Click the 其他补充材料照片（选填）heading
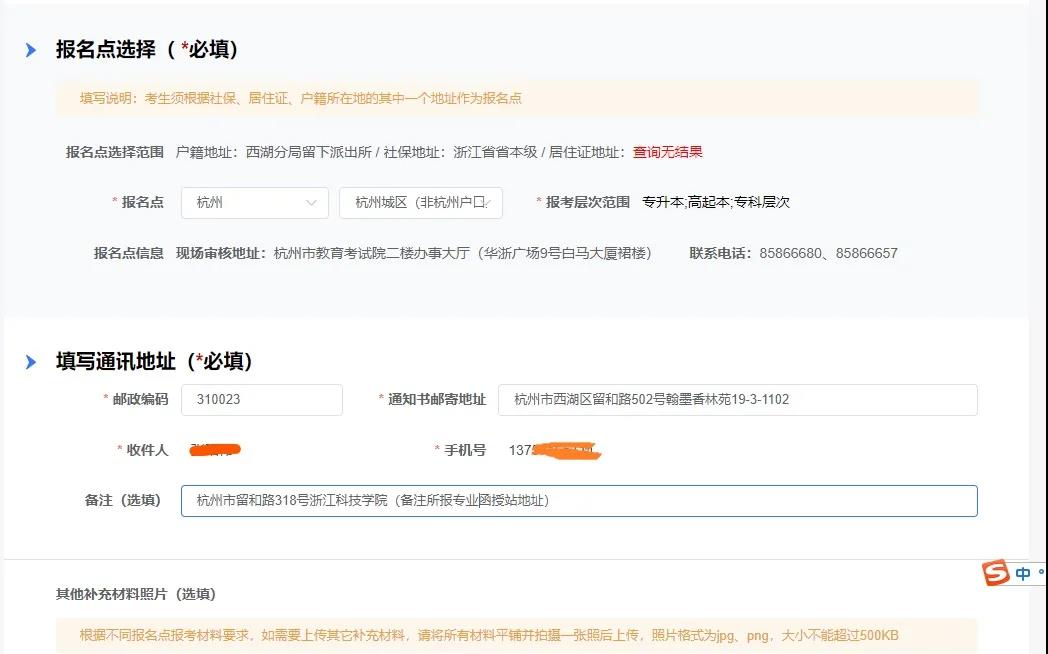This screenshot has height=654, width=1048. (x=135, y=593)
